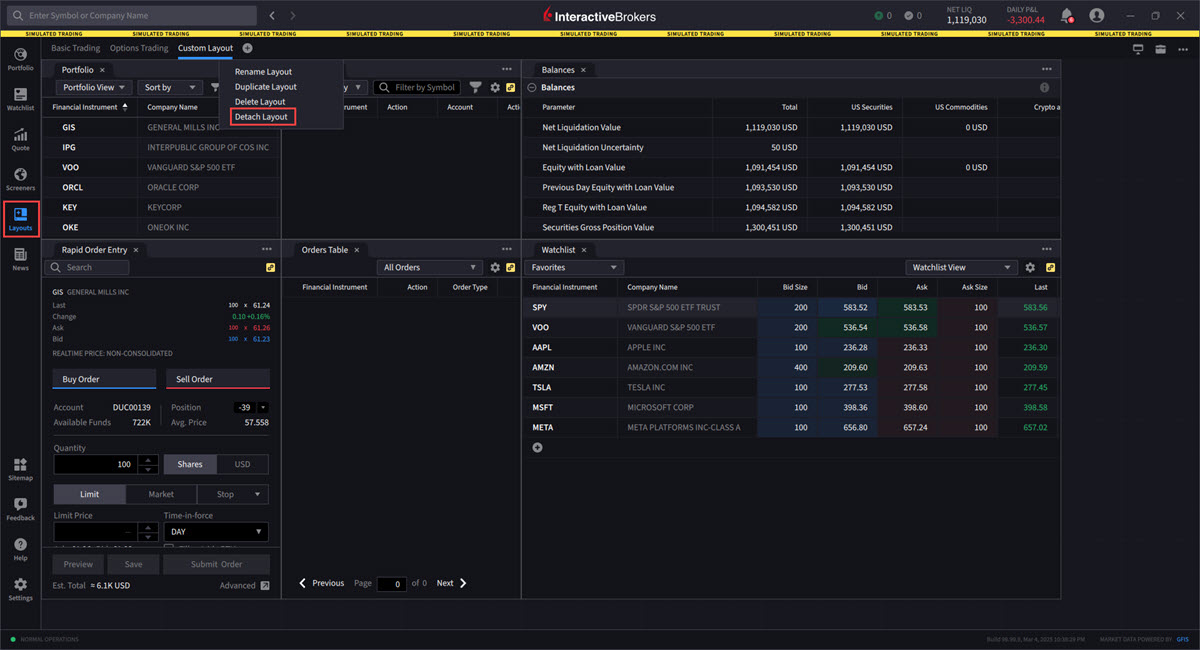Click the Preview button

coord(79,564)
